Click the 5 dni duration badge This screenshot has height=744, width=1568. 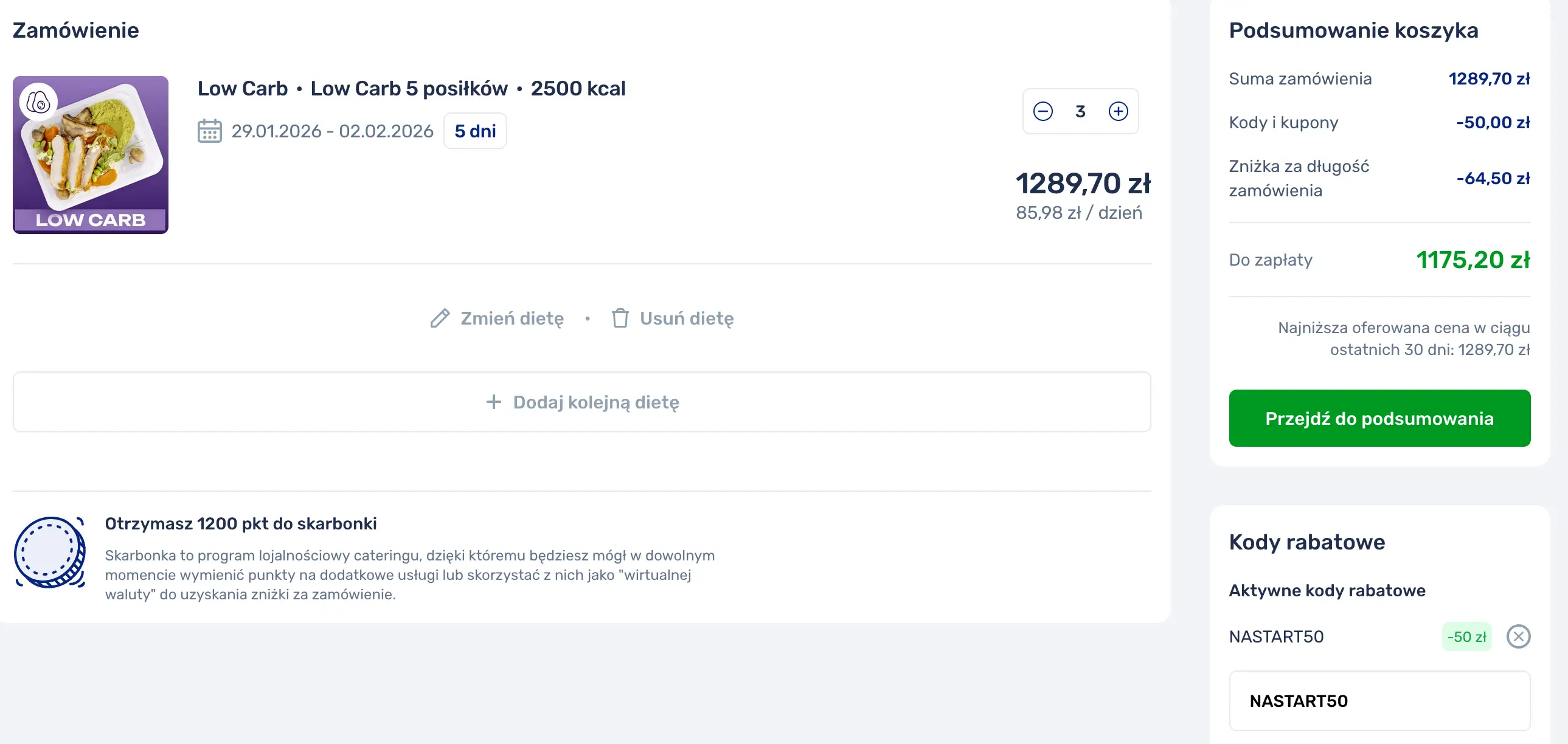click(475, 131)
